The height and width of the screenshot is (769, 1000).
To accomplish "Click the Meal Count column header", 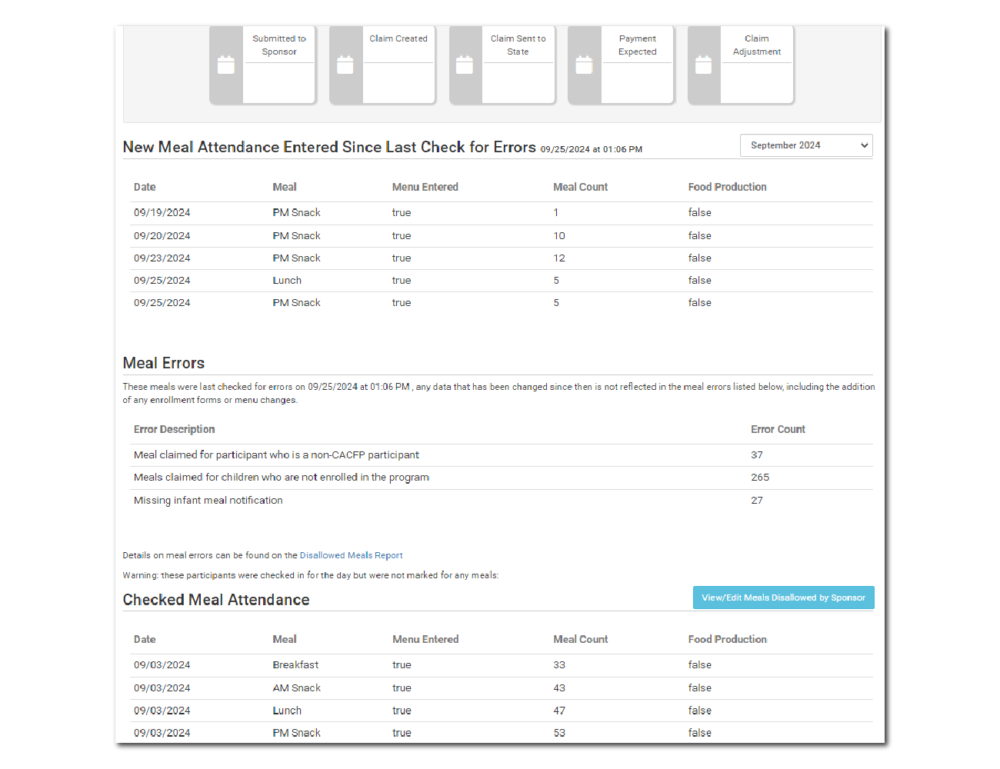I will [x=578, y=187].
